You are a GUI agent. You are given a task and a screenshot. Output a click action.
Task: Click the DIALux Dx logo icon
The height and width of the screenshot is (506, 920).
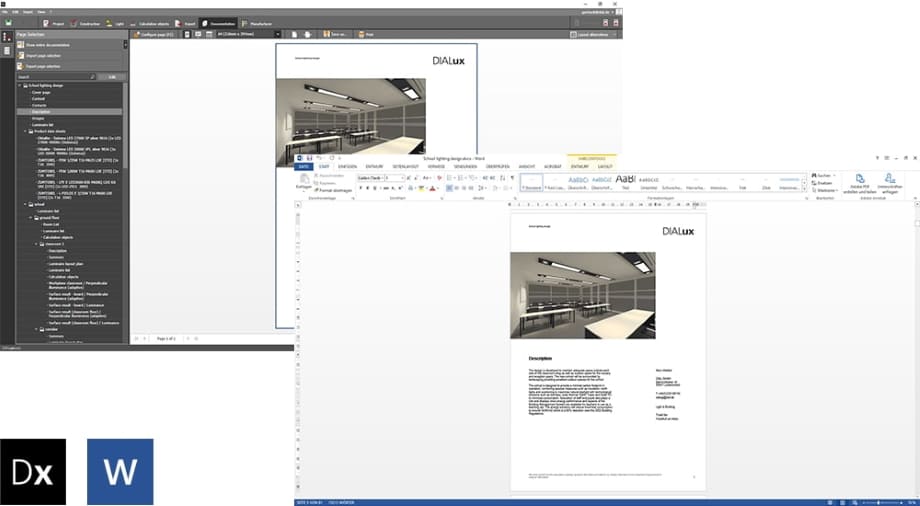click(x=33, y=471)
